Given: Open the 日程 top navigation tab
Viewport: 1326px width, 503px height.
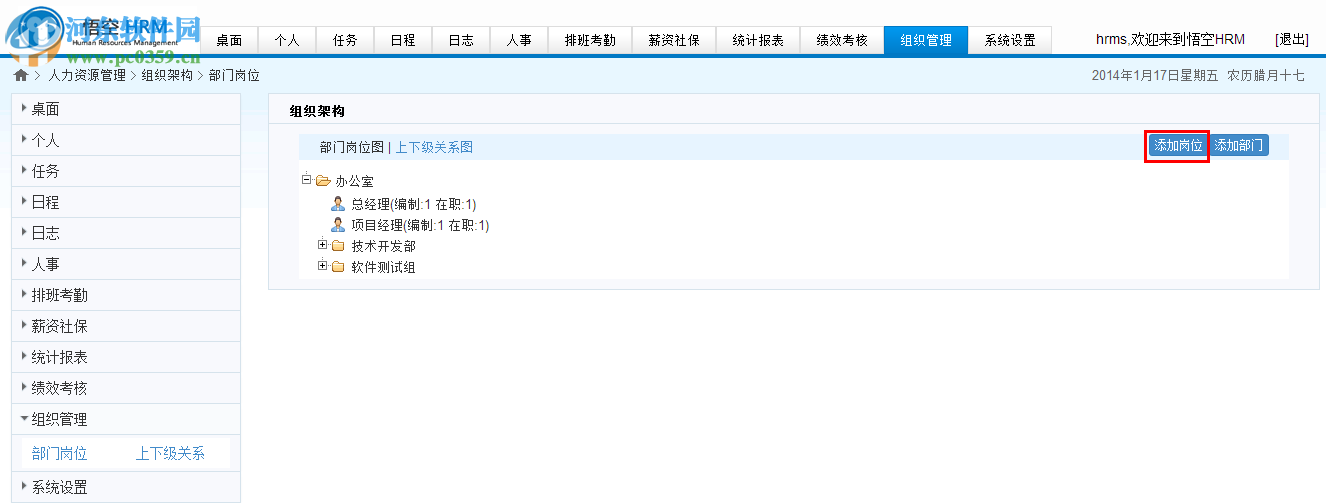Looking at the screenshot, I should (403, 40).
